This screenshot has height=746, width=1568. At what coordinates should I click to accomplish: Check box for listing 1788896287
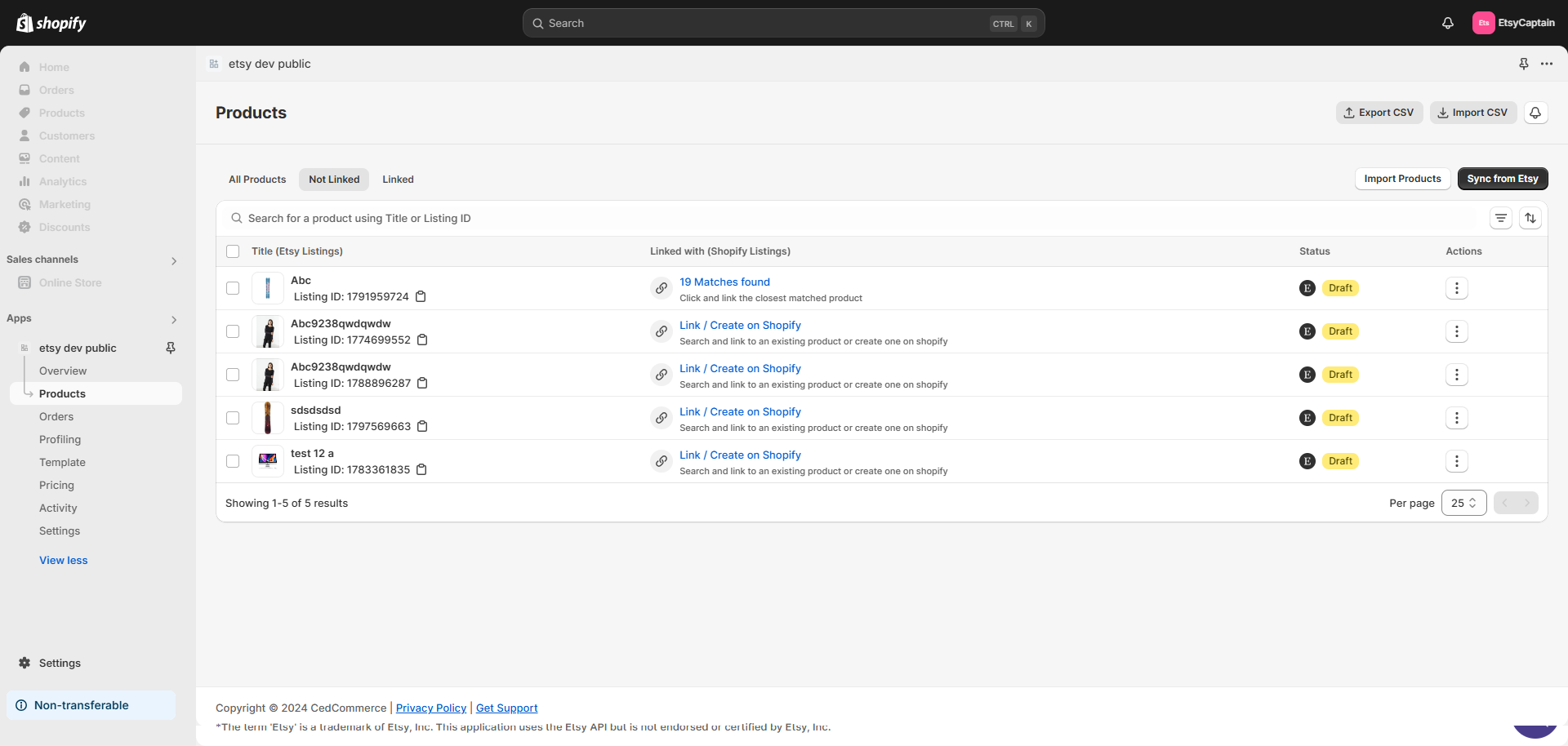tap(233, 375)
